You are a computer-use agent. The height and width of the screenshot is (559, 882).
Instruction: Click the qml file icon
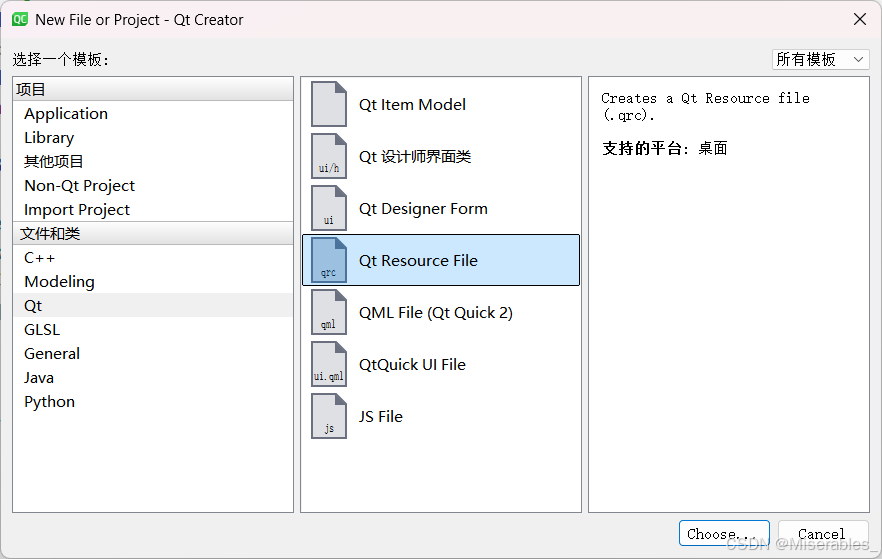click(x=329, y=312)
